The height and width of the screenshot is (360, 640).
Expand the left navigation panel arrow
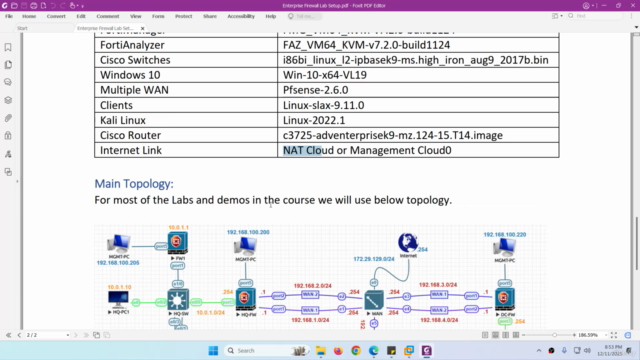pyautogui.click(x=17, y=181)
